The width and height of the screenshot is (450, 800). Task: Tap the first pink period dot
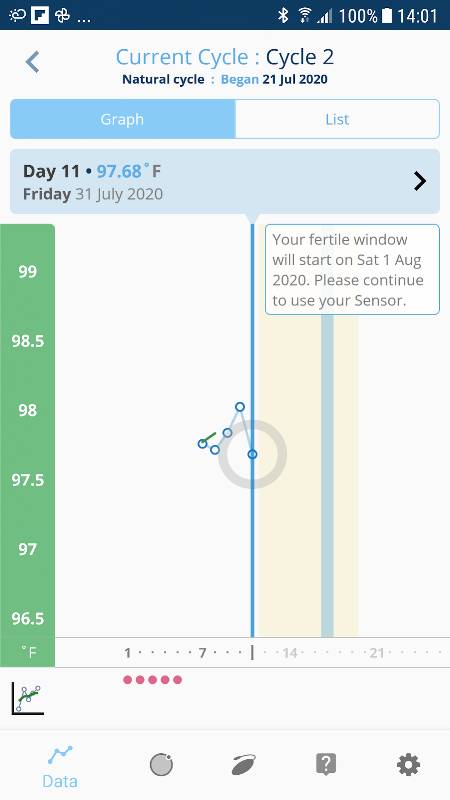coord(128,680)
